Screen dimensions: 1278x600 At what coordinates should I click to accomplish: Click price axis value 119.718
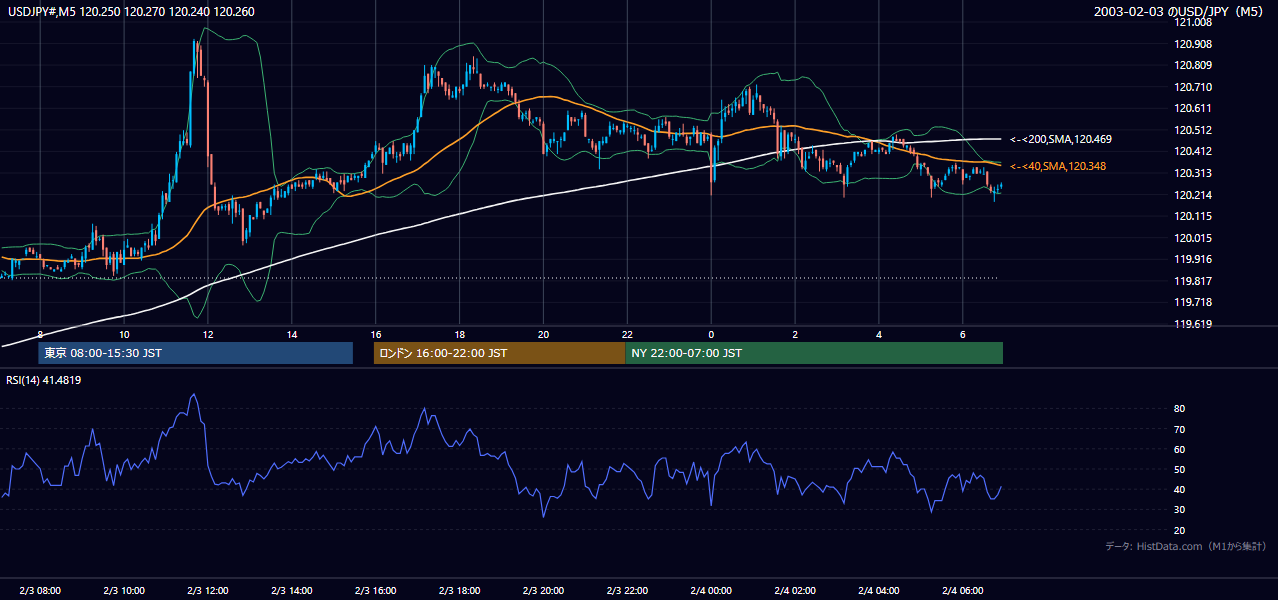[1194, 302]
